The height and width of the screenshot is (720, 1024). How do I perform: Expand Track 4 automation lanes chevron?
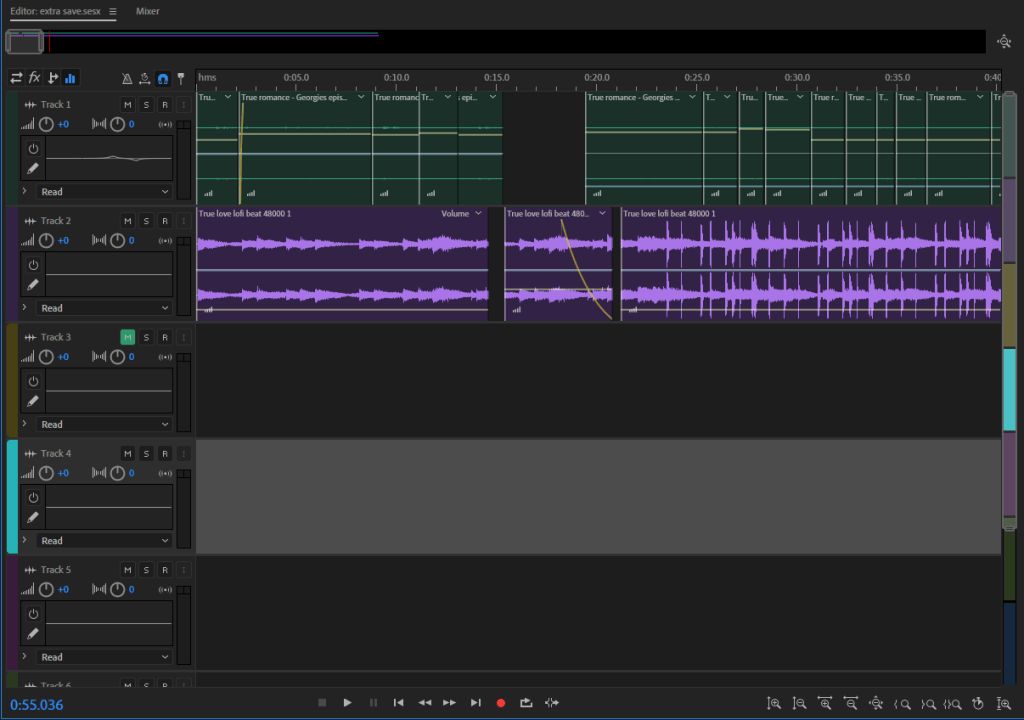[24, 540]
